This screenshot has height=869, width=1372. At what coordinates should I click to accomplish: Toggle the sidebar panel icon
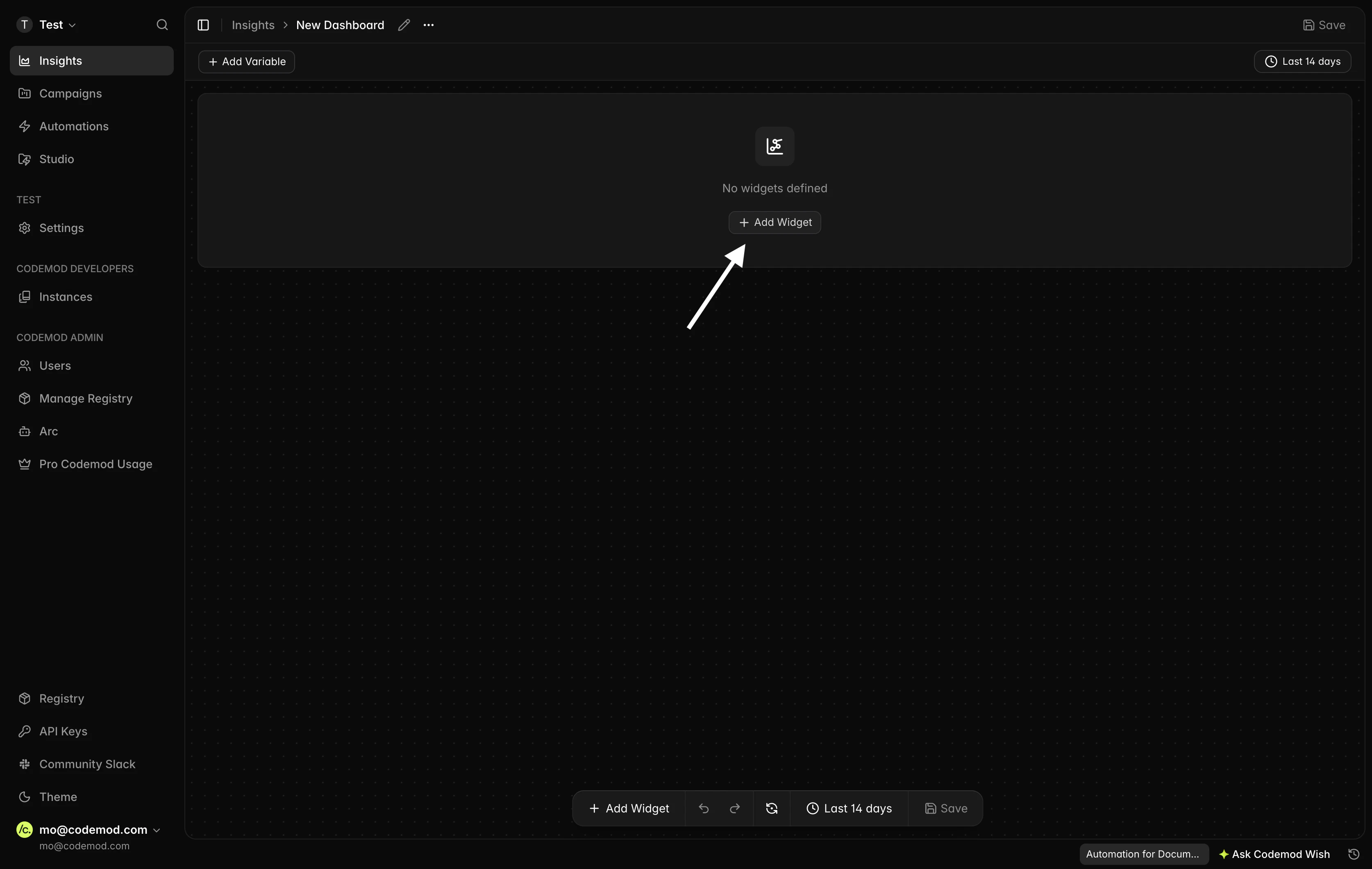[x=203, y=25]
